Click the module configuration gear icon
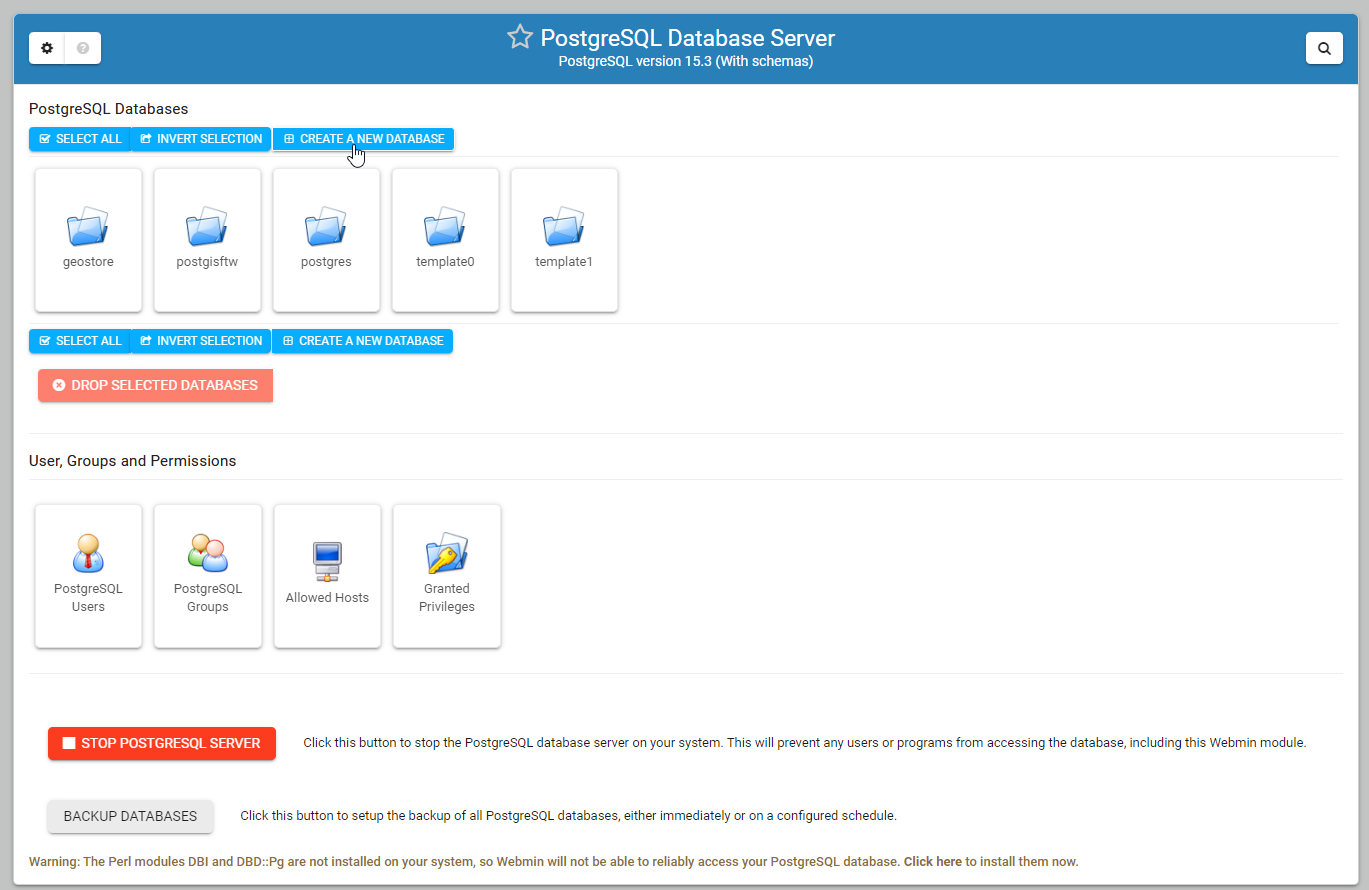This screenshot has width=1369, height=890. pos(47,48)
